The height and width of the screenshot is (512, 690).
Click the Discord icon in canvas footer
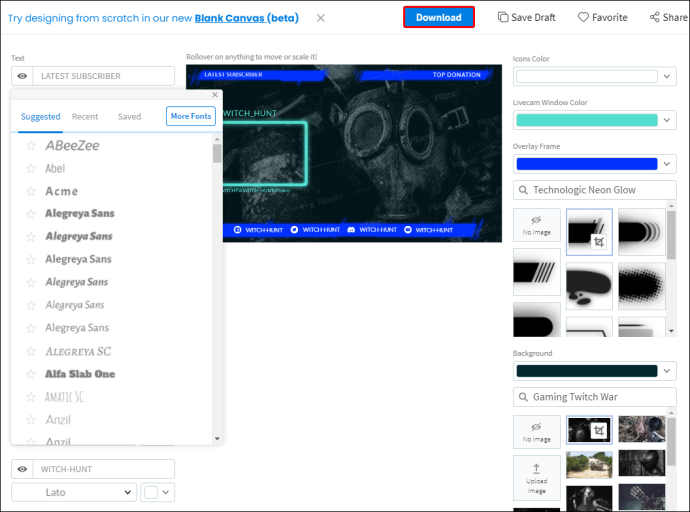point(351,230)
